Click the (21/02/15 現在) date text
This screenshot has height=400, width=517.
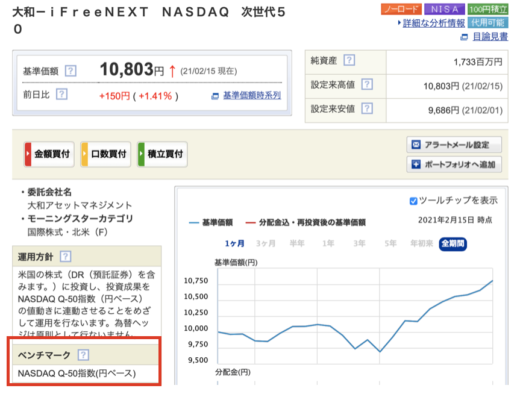[x=209, y=71]
